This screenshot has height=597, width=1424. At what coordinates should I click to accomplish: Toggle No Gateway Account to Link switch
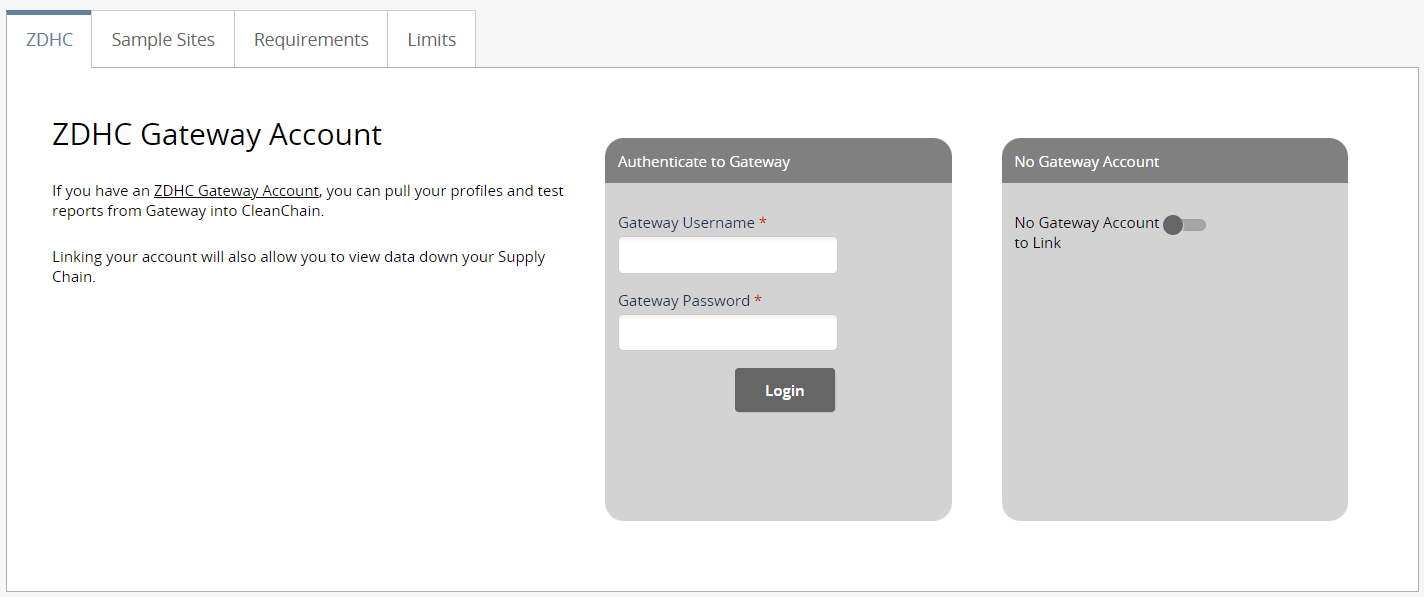coord(1184,225)
